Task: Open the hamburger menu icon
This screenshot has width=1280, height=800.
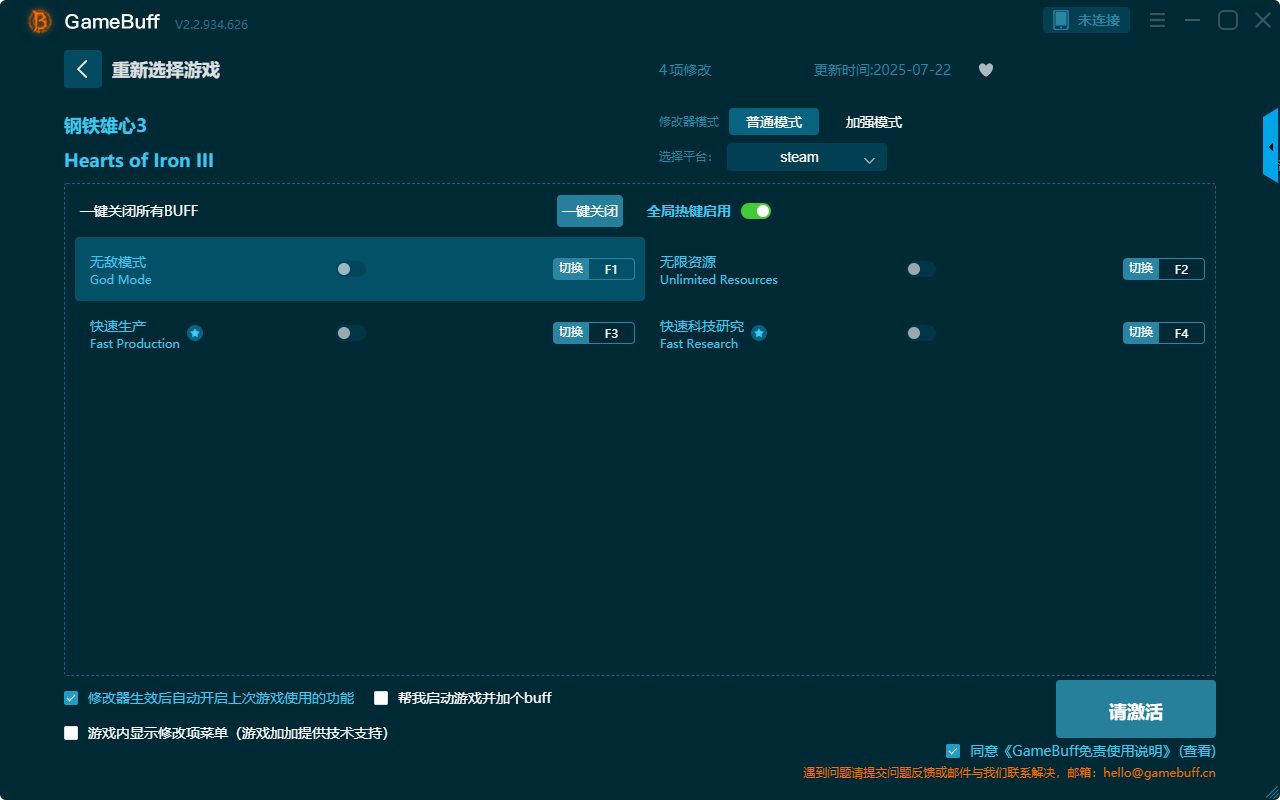Action: click(x=1157, y=20)
